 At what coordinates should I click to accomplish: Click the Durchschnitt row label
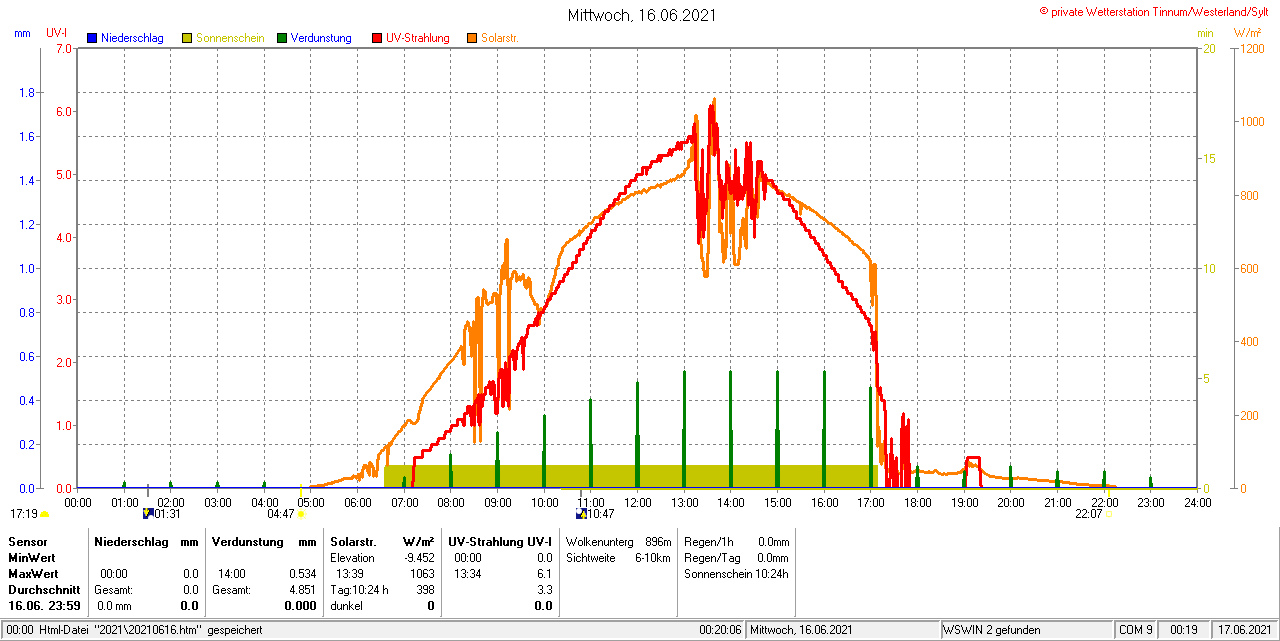tap(44, 589)
